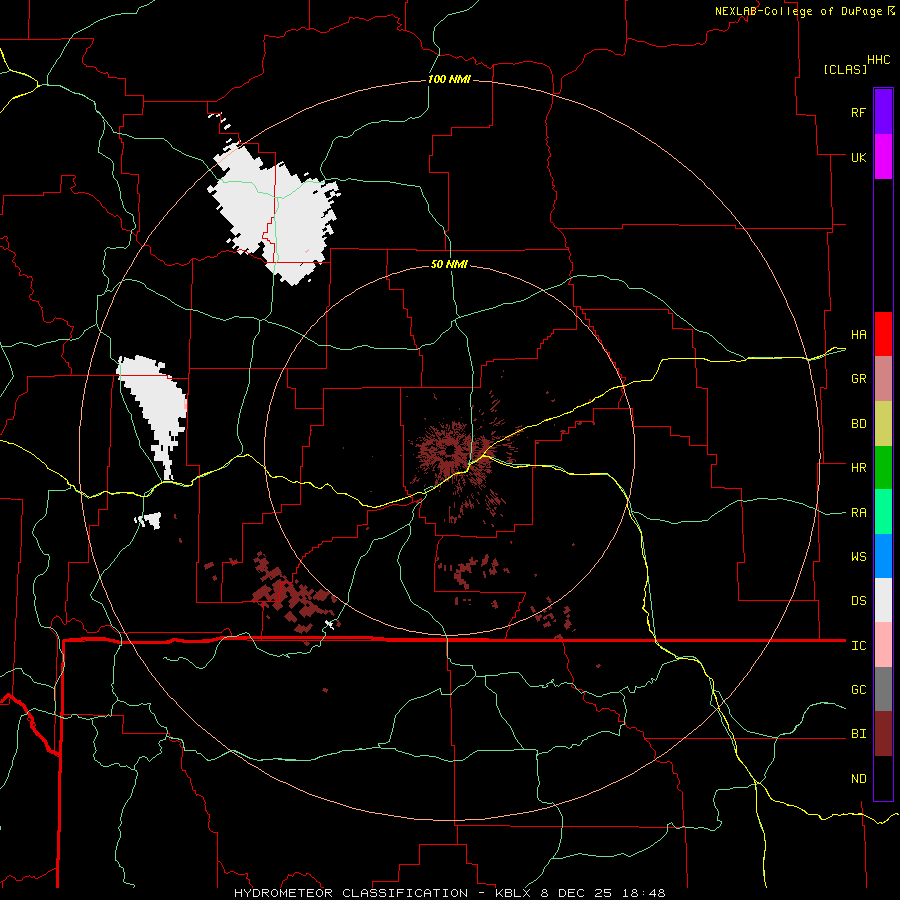This screenshot has height=900, width=900.
Task: Click the GC gray legend swatch
Action: (883, 689)
